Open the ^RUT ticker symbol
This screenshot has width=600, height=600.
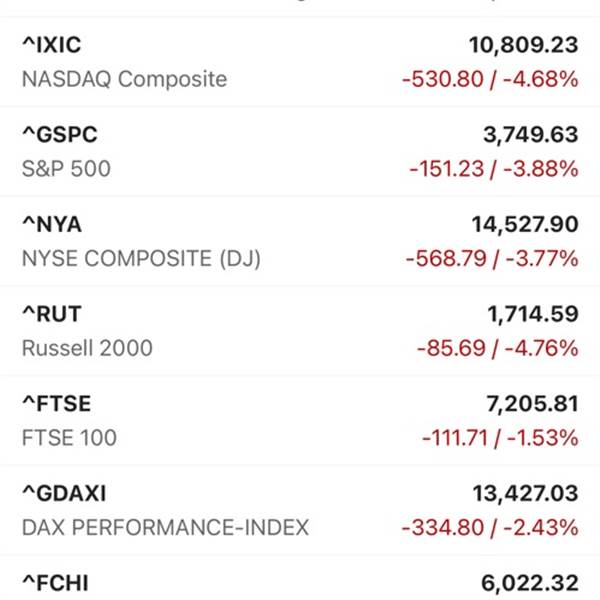click(x=52, y=314)
